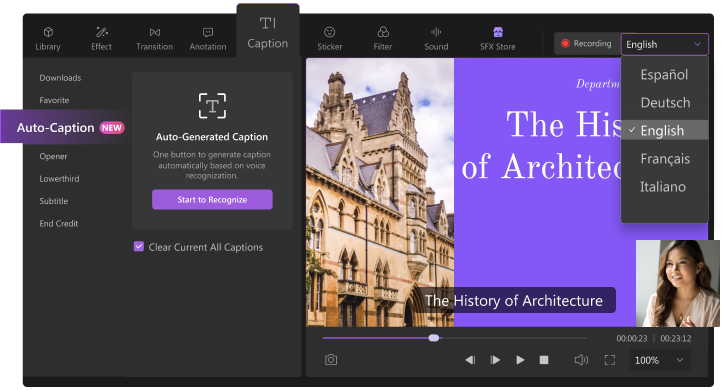Viewport: 723px width, 390px height.
Task: Switch to the Transition tab
Action: (x=154, y=39)
